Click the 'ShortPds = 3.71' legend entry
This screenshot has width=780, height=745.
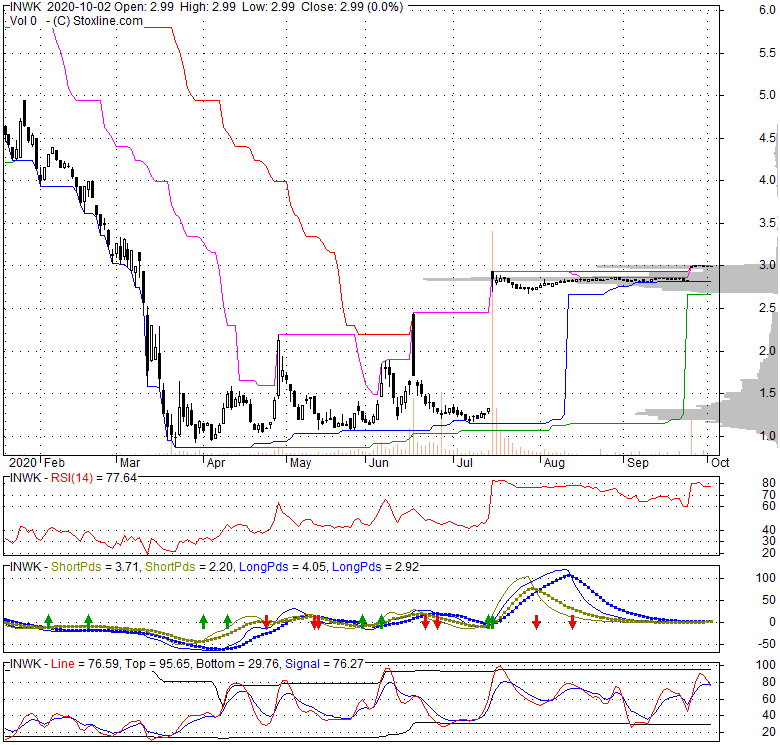96,567
